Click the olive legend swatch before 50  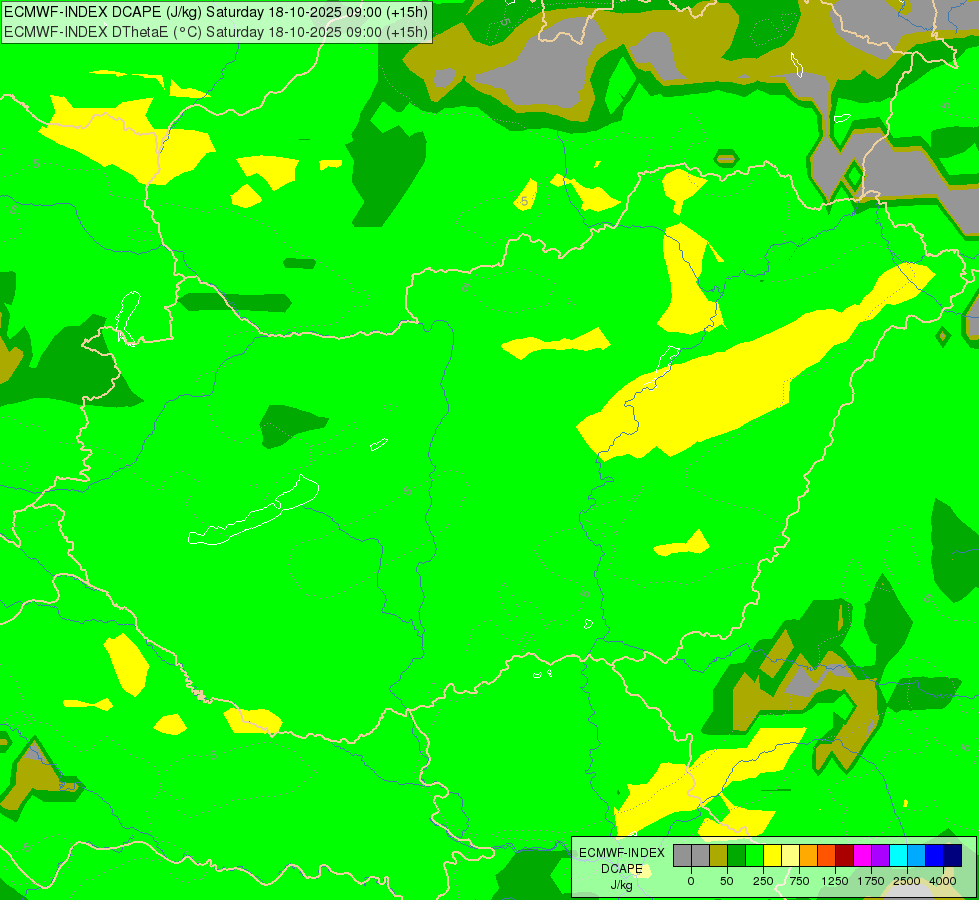[x=719, y=856]
